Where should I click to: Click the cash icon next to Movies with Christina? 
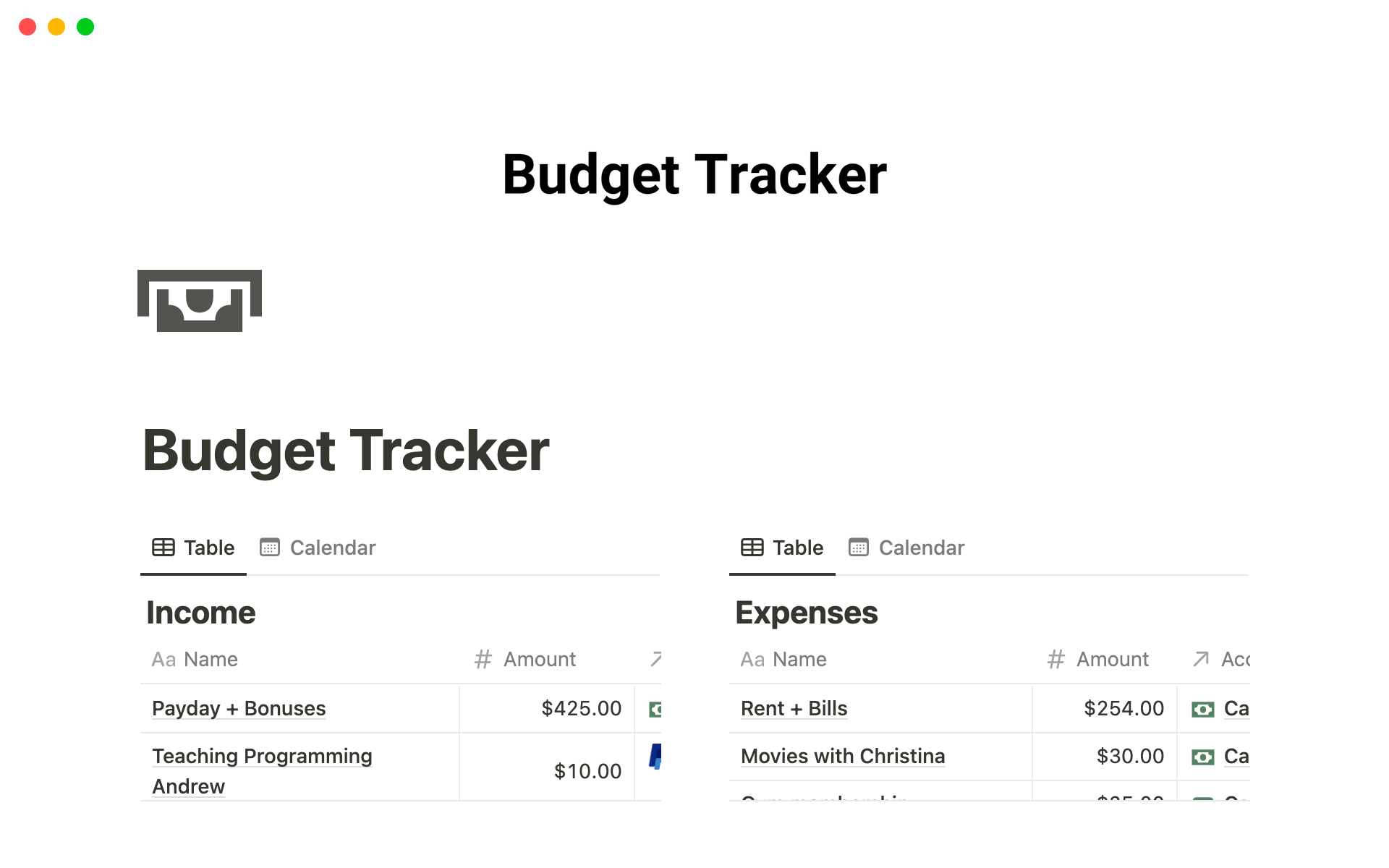(x=1202, y=757)
